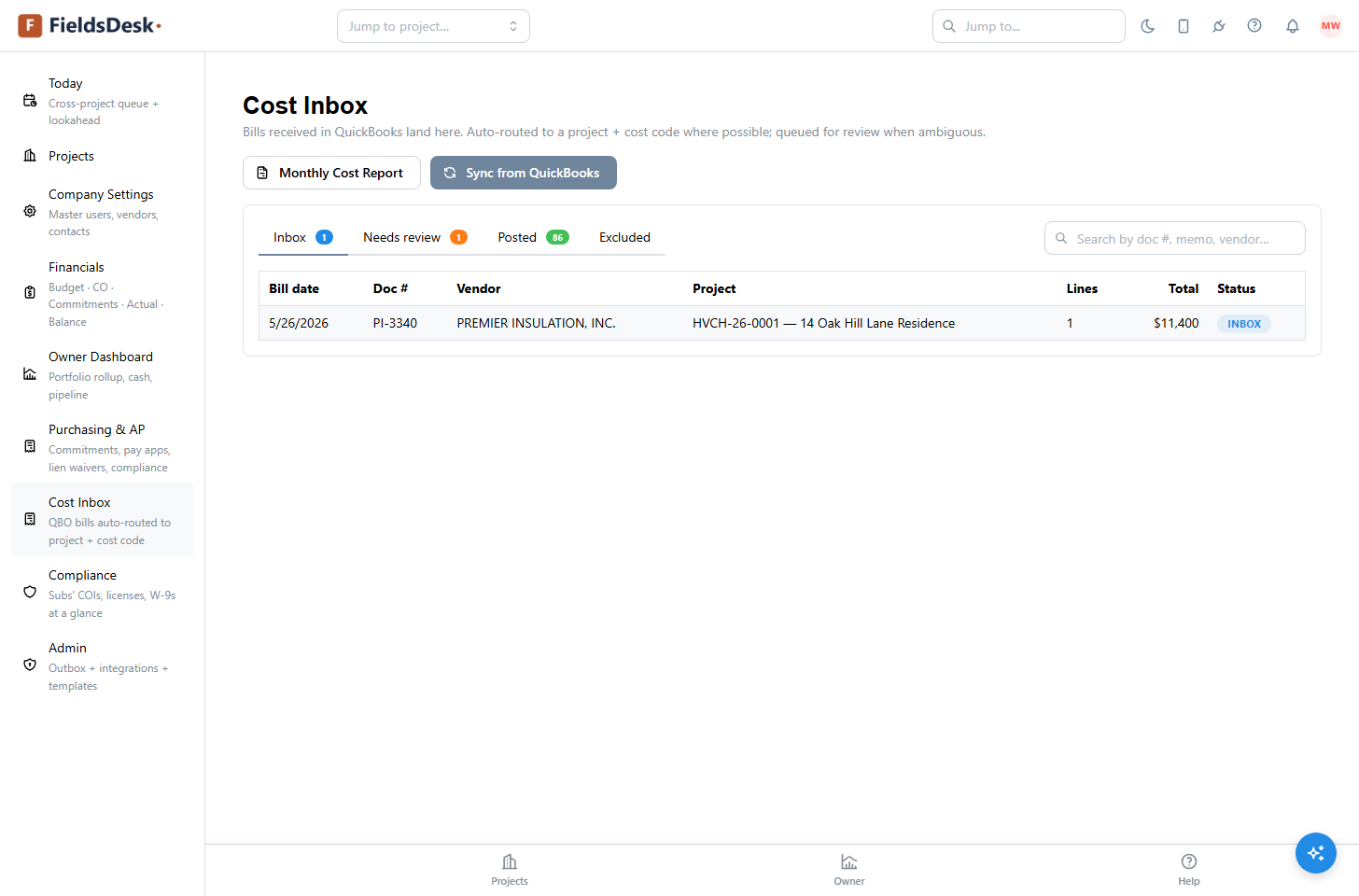Open notifications bell icon
This screenshot has height=896, width=1359.
point(1293,26)
